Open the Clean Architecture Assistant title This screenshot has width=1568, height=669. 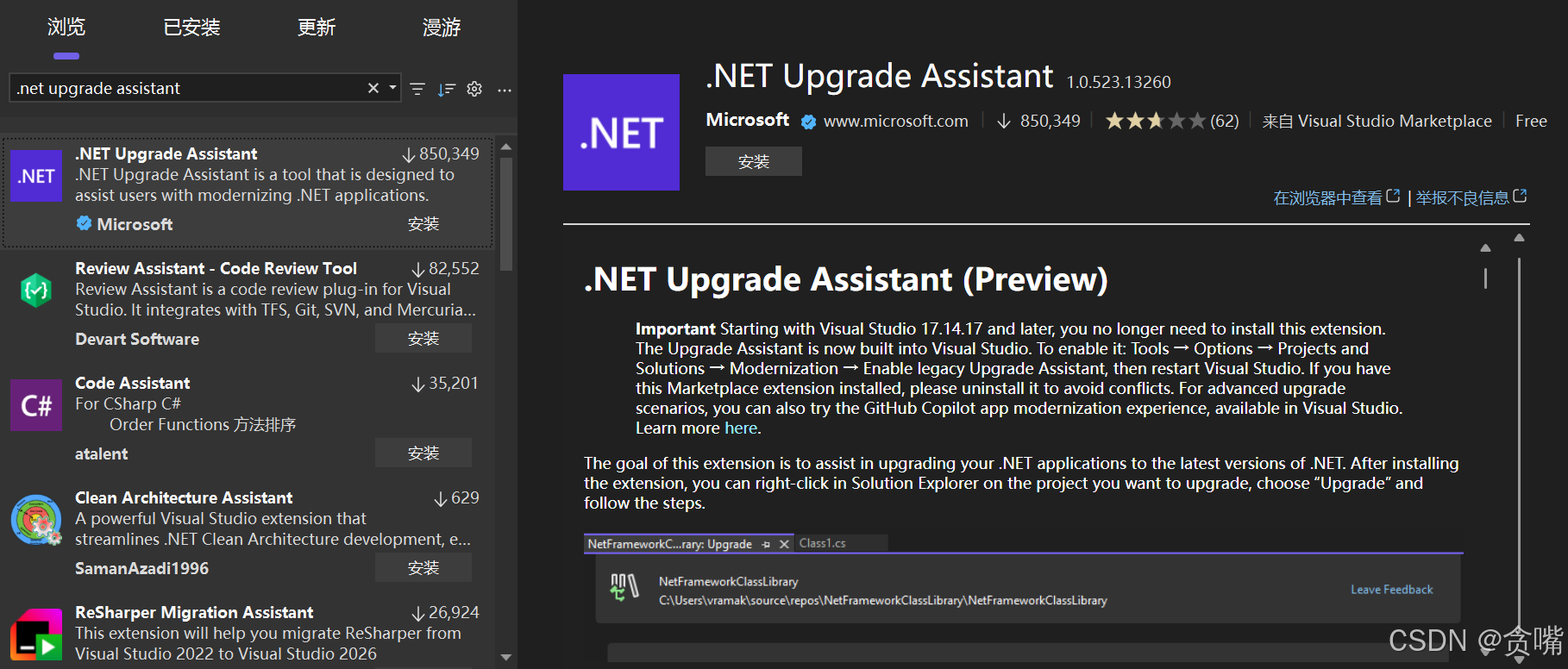(184, 497)
